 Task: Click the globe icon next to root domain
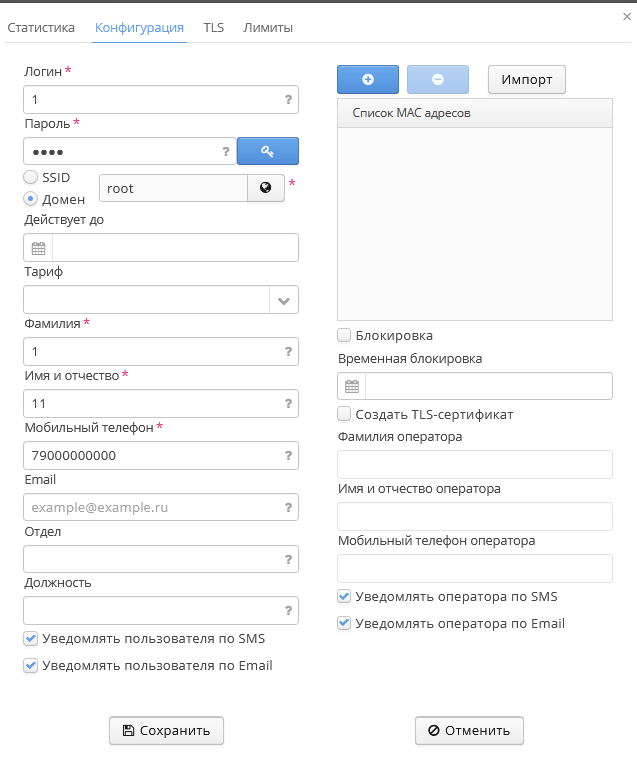pos(265,188)
